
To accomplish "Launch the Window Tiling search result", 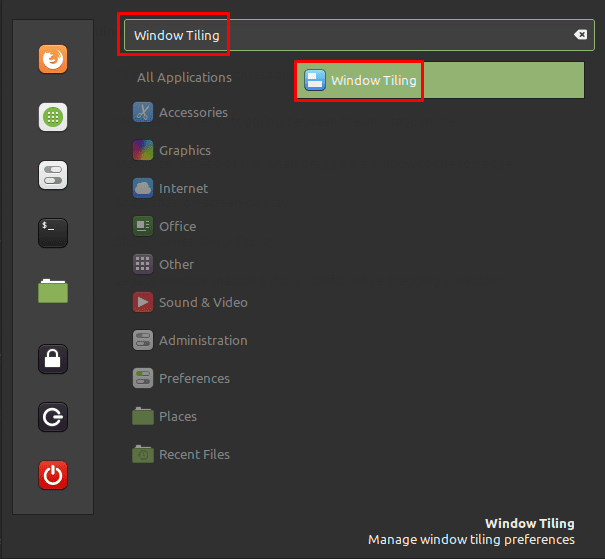I will tap(440, 80).
